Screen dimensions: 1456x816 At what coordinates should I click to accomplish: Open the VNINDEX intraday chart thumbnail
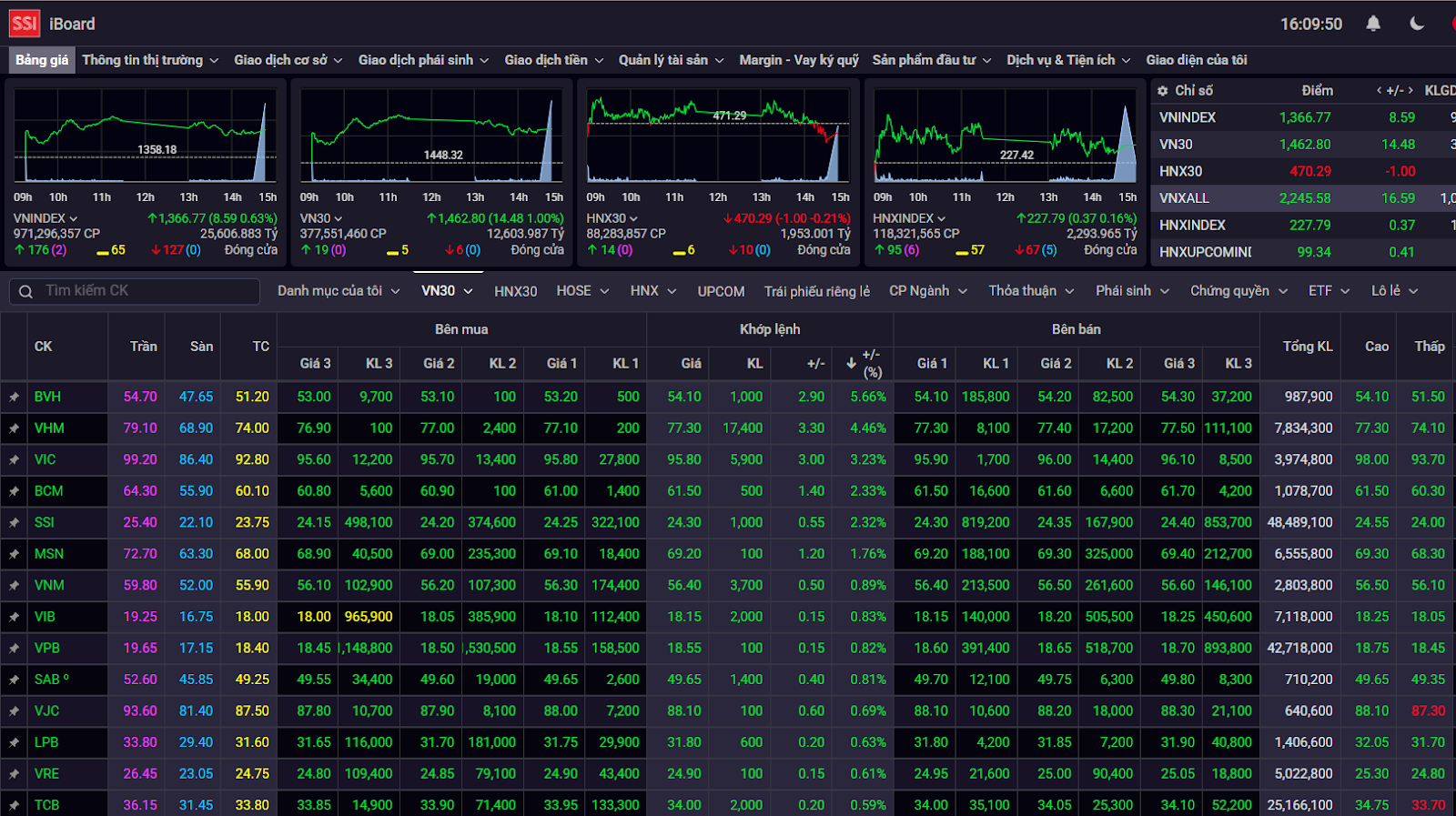[x=146, y=136]
